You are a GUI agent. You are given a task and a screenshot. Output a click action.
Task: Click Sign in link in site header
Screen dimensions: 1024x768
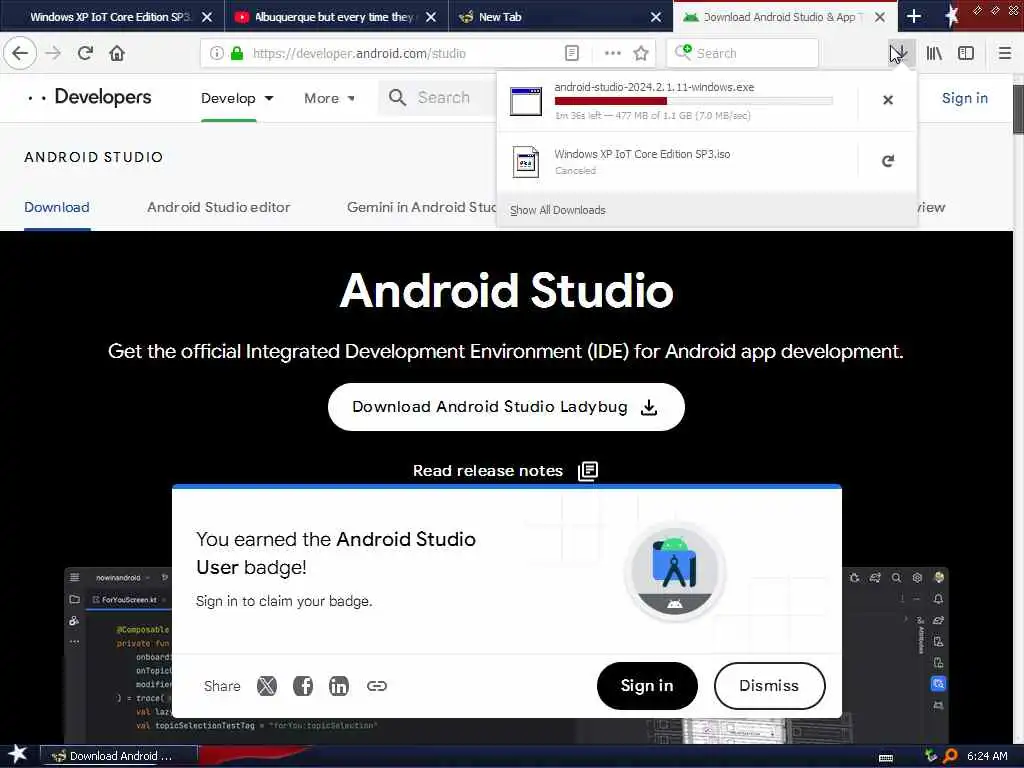pyautogui.click(x=964, y=98)
